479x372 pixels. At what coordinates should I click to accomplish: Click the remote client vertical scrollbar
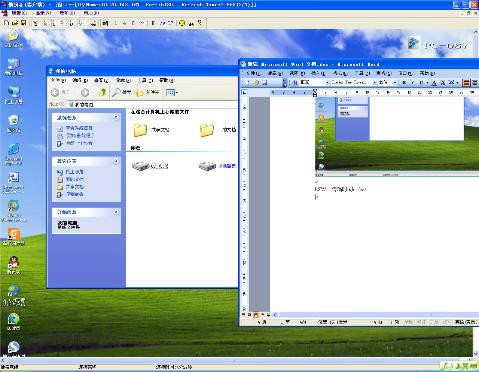(x=476, y=193)
